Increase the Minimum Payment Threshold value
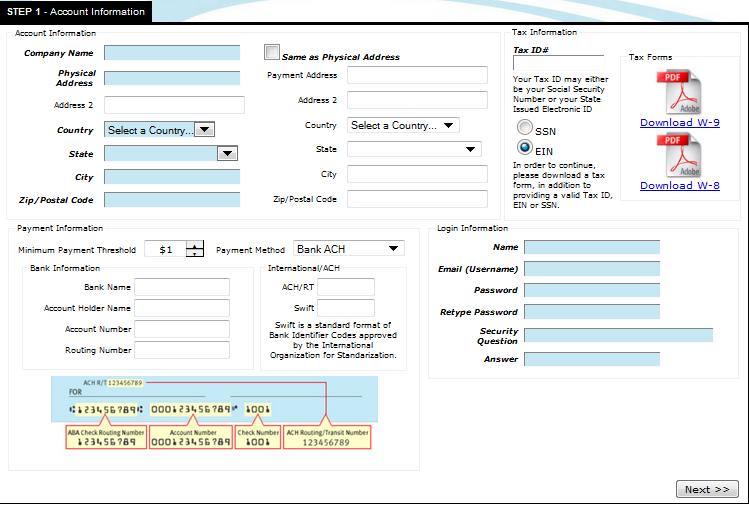Screen dimensions: 749x505 (195, 245)
